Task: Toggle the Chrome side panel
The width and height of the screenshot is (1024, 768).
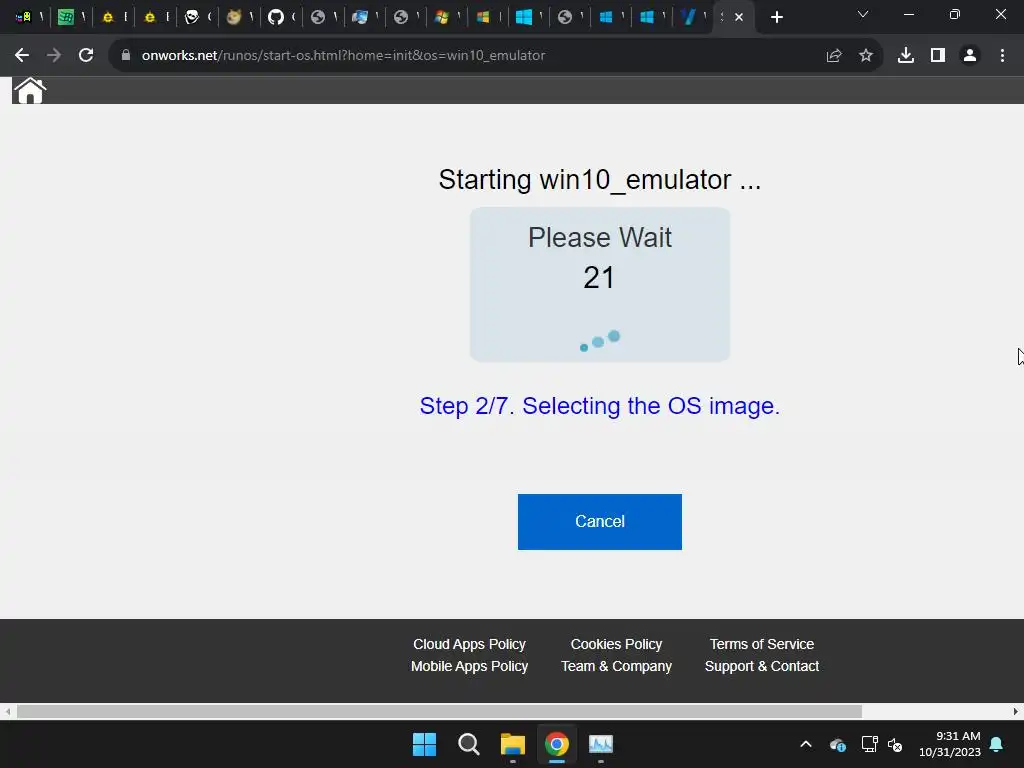Action: click(938, 56)
